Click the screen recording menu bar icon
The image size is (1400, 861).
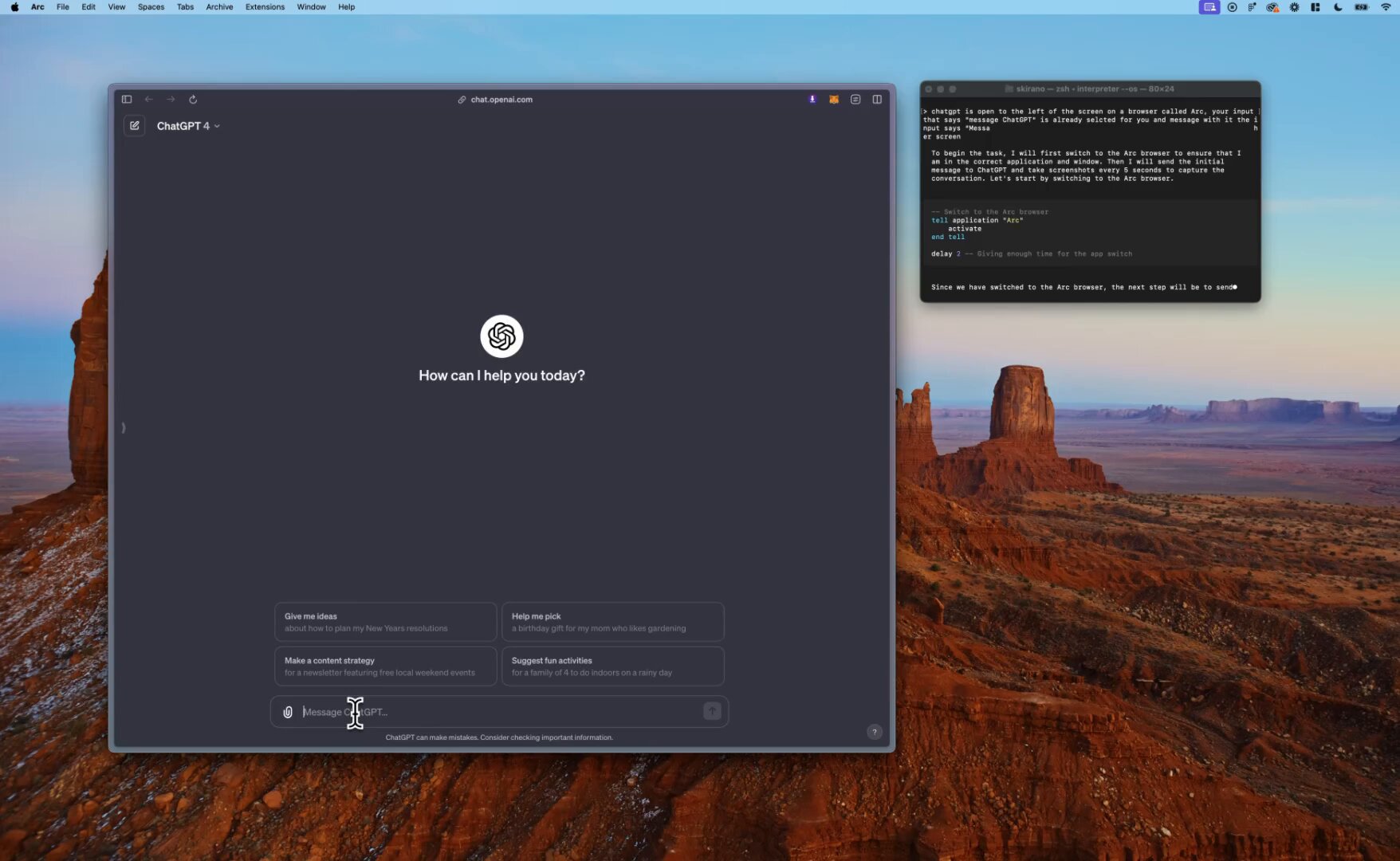(x=1232, y=7)
